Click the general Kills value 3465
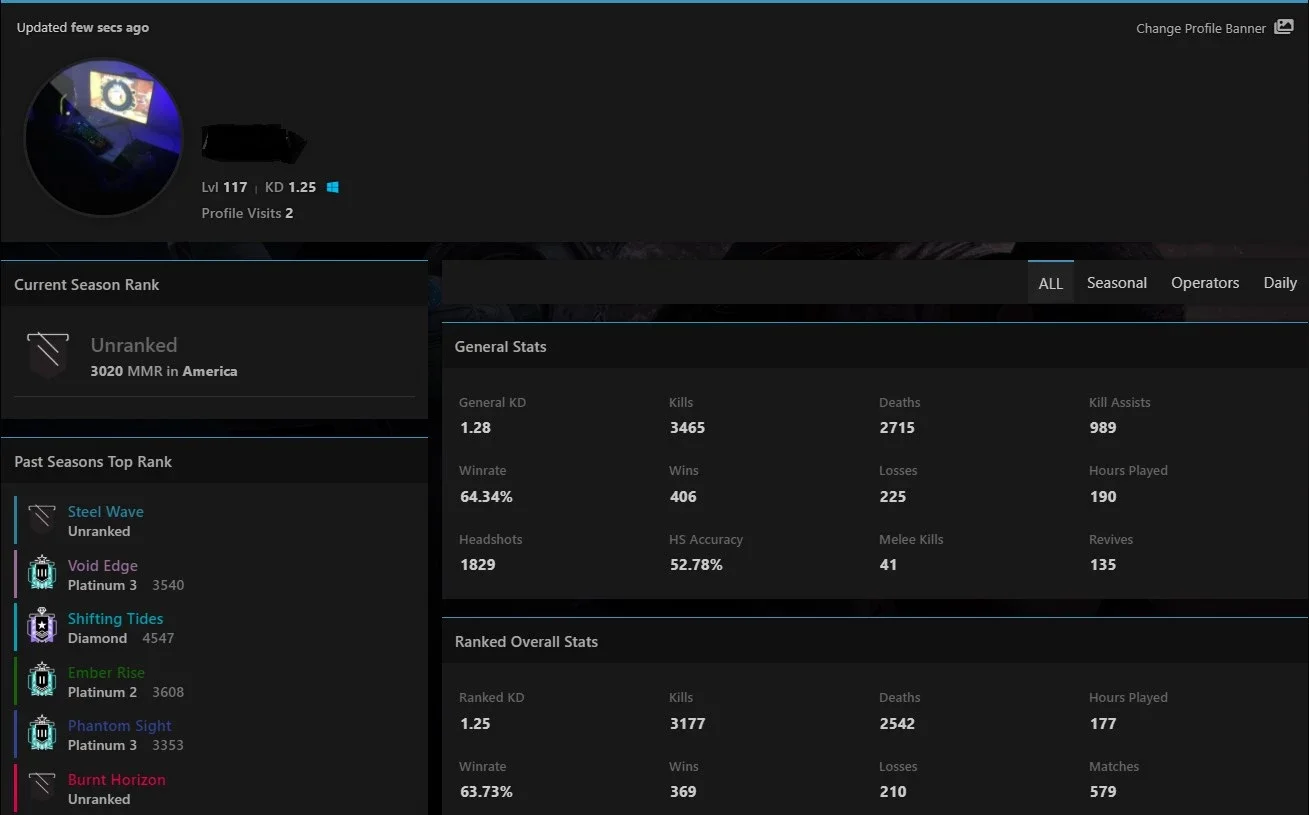The width and height of the screenshot is (1309, 815). click(x=687, y=427)
